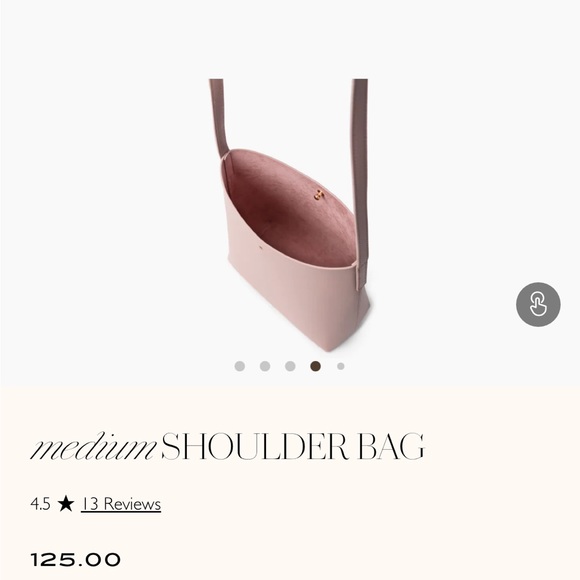Select the third carousel dot

click(290, 366)
